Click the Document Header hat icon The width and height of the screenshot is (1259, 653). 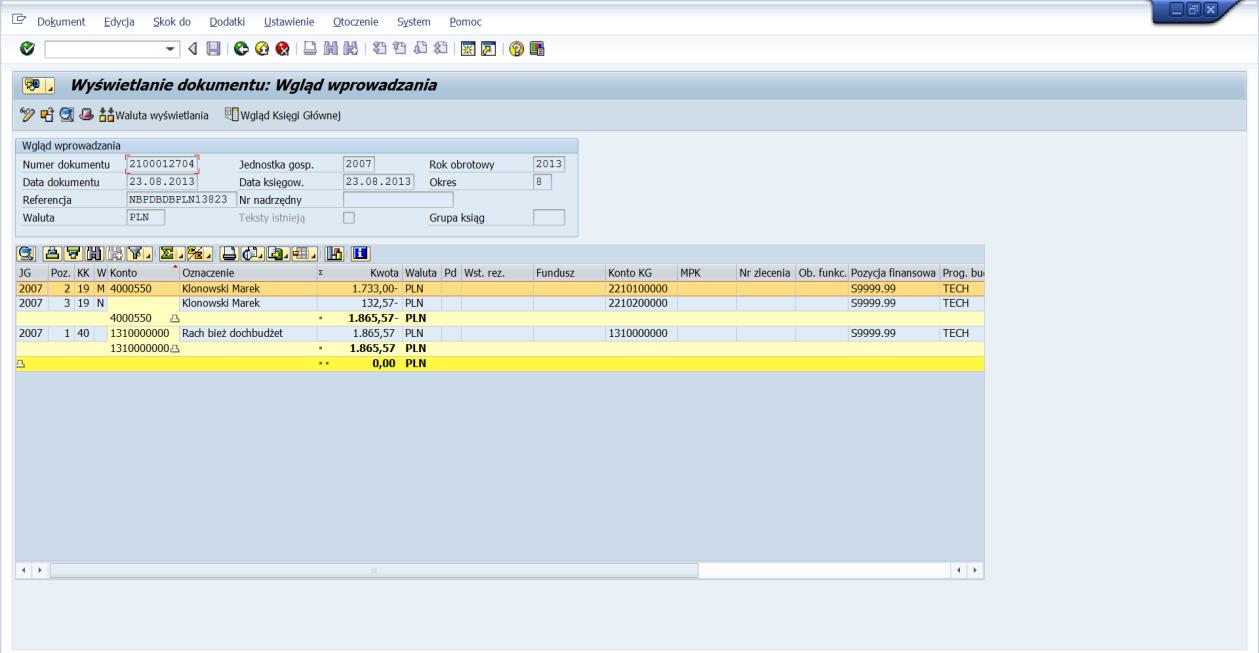84,116
